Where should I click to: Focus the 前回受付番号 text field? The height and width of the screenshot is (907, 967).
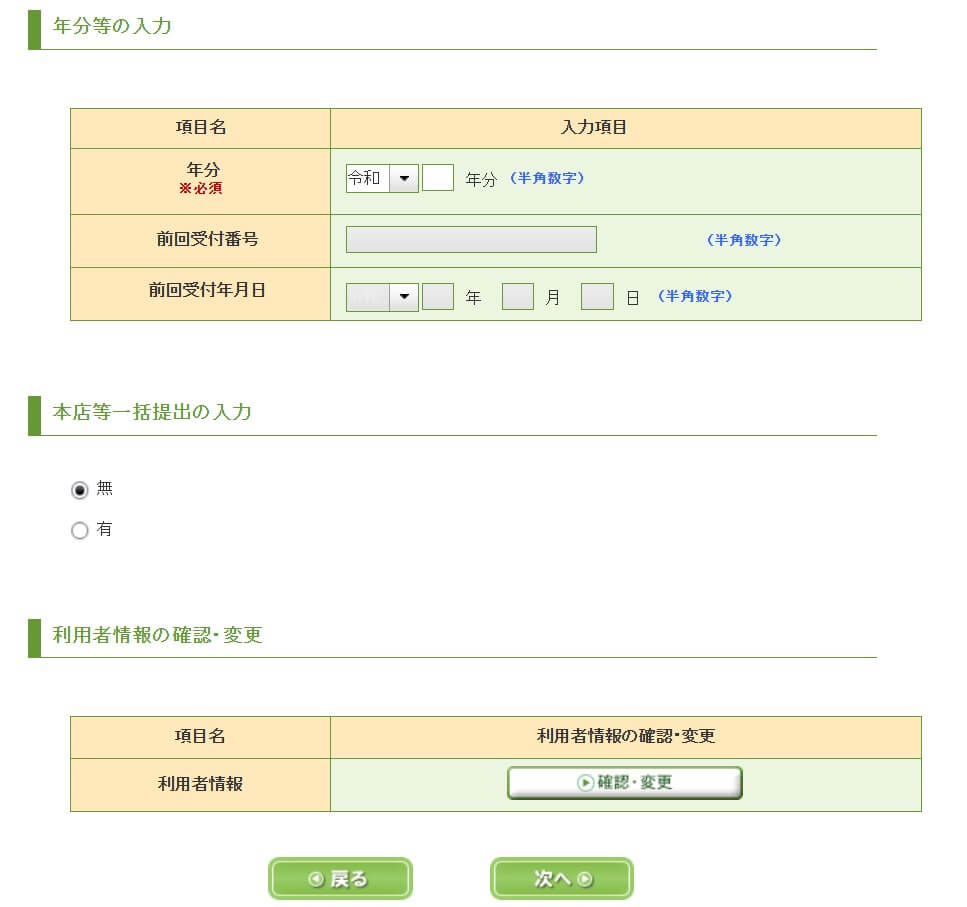(x=471, y=240)
